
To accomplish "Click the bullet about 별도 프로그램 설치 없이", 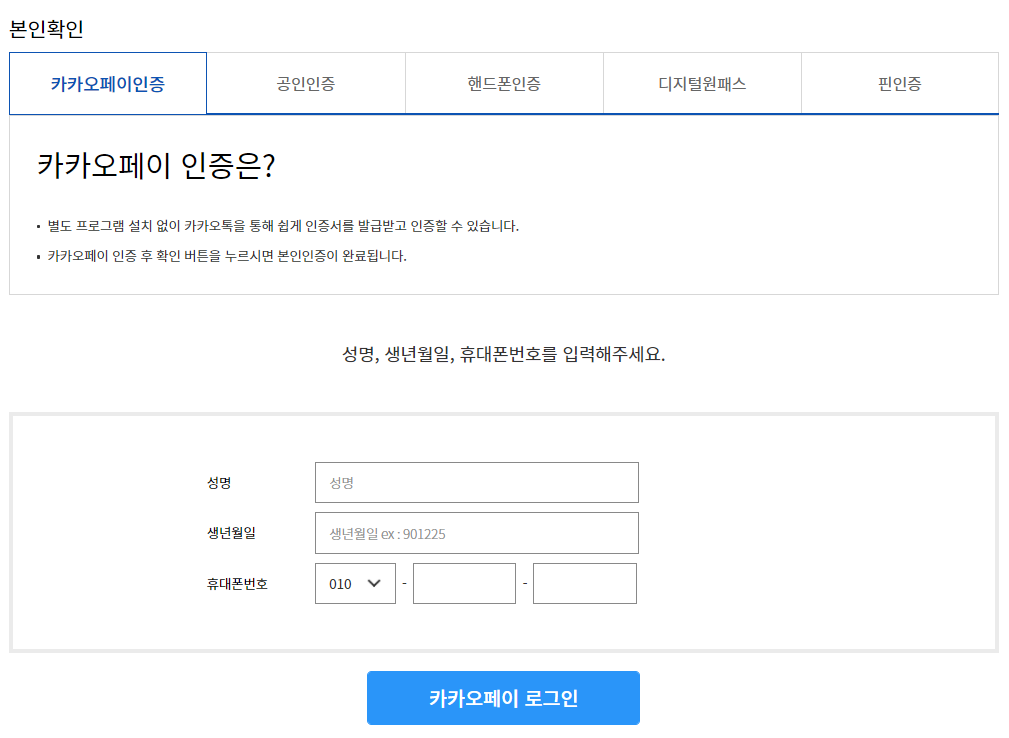I will (283, 226).
